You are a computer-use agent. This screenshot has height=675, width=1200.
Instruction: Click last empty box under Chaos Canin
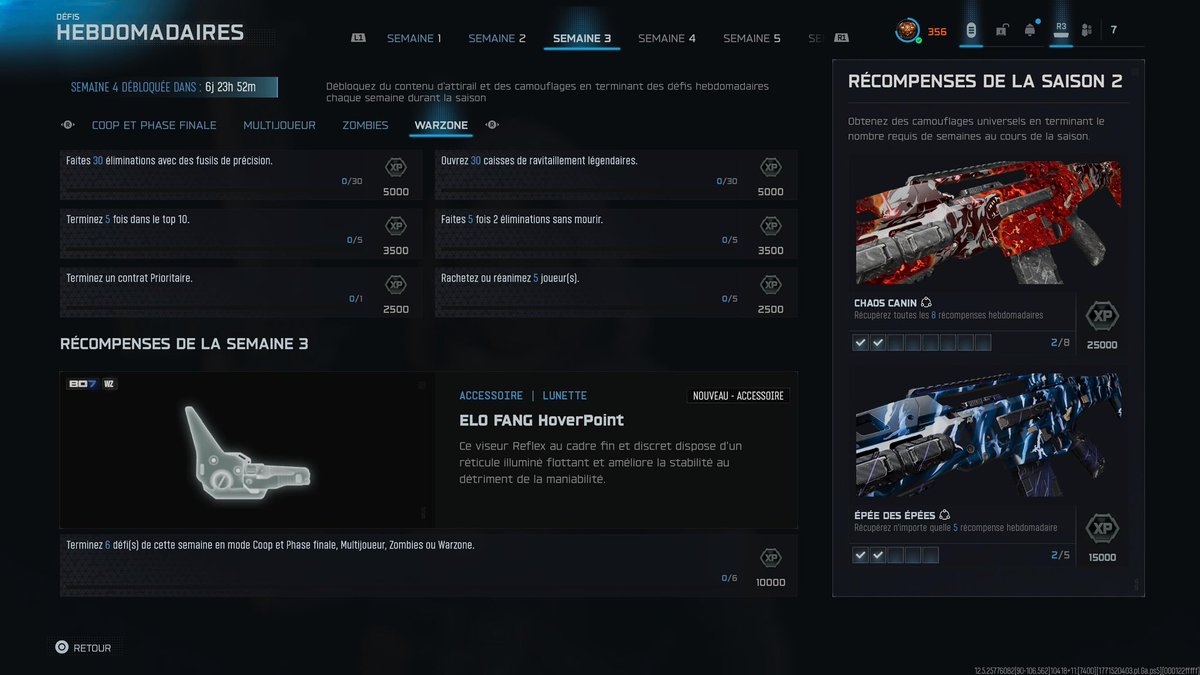point(983,343)
